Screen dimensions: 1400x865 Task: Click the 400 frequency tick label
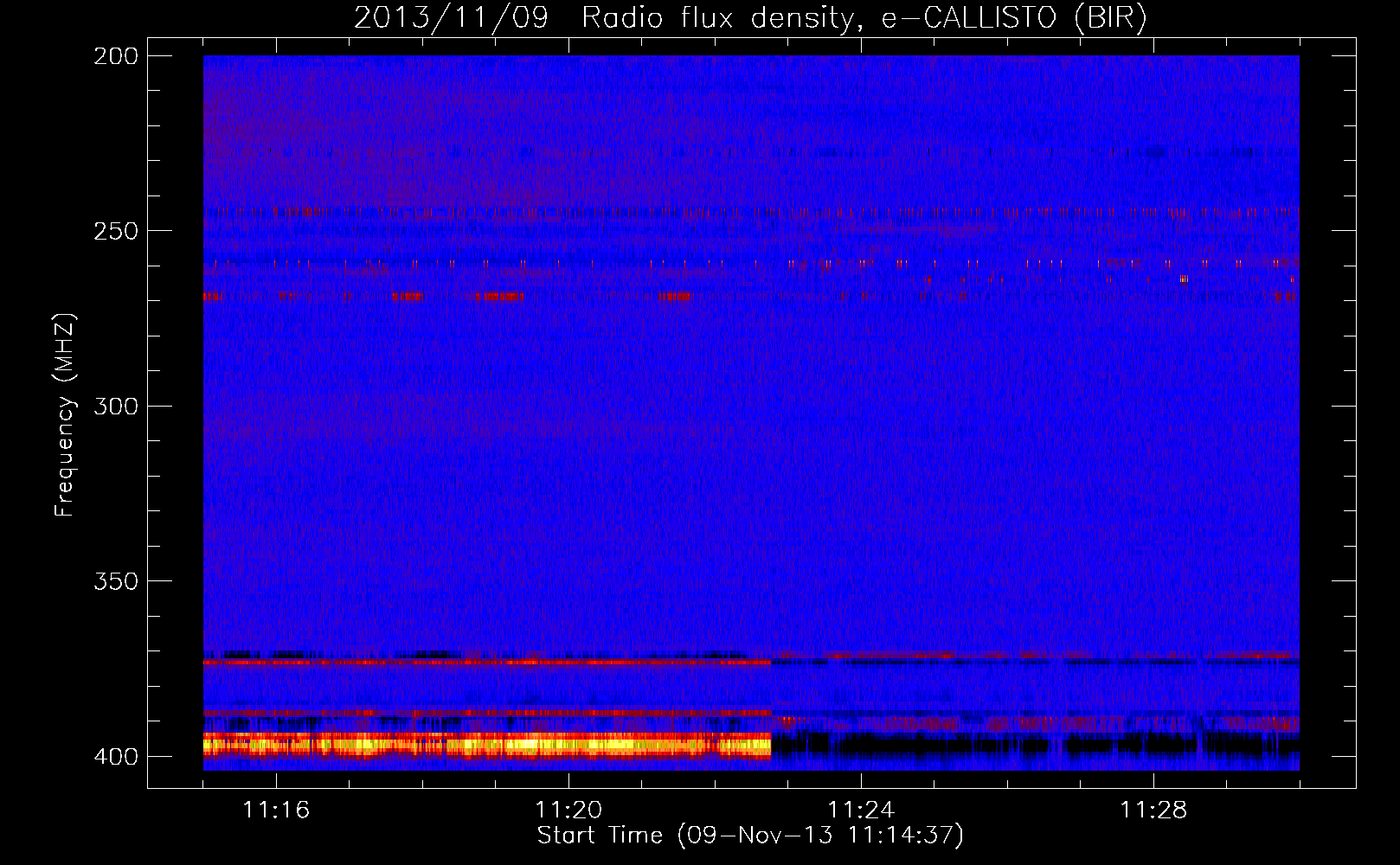click(x=116, y=756)
